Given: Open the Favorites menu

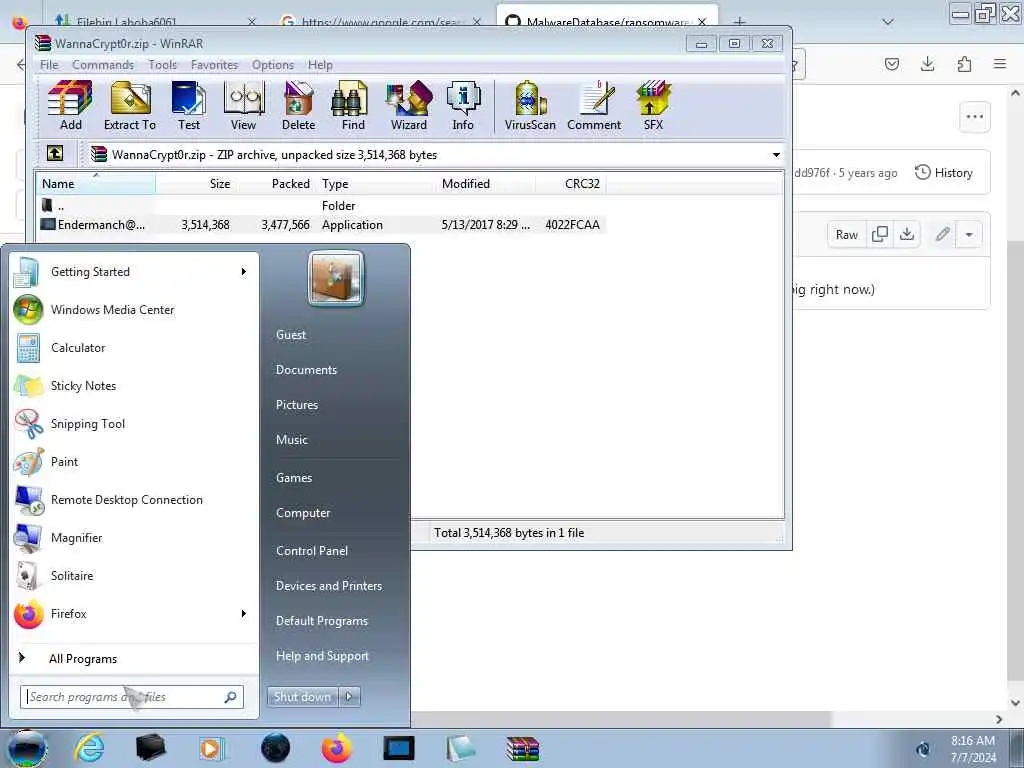Looking at the screenshot, I should [x=214, y=65].
